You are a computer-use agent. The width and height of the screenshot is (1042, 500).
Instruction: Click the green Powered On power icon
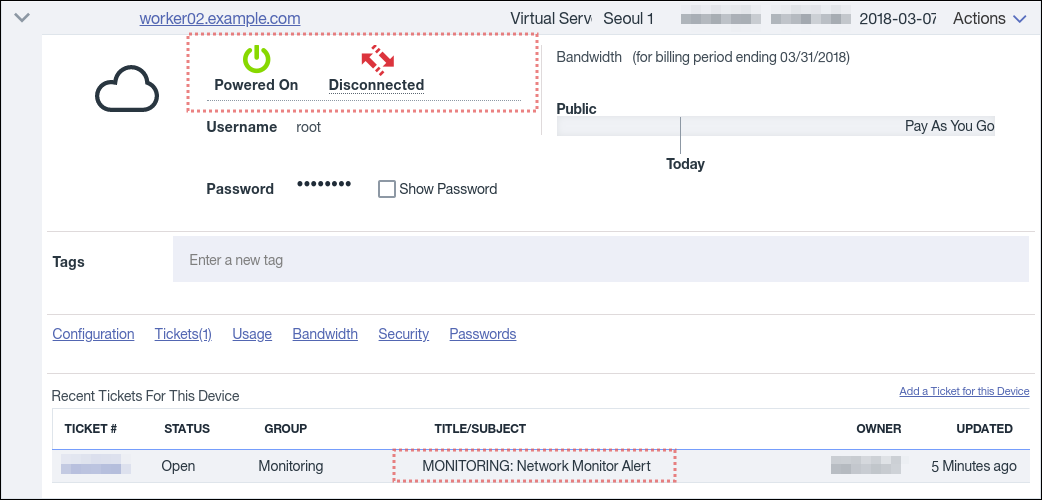coord(257,58)
